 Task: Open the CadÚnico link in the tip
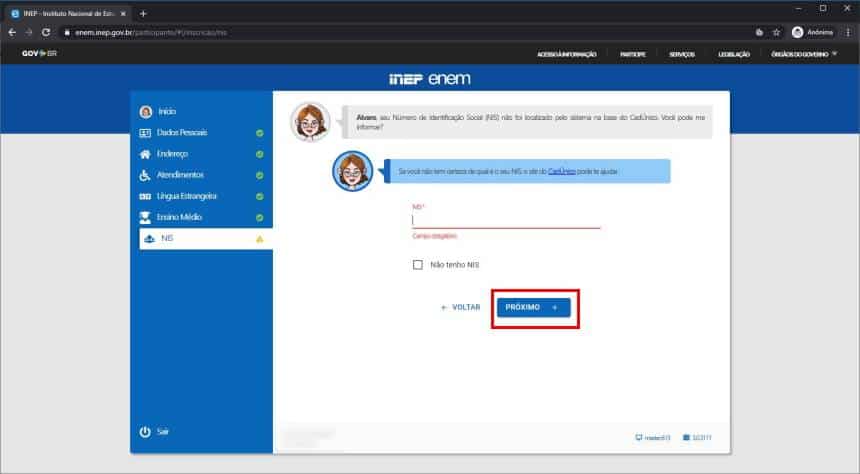(x=562, y=172)
